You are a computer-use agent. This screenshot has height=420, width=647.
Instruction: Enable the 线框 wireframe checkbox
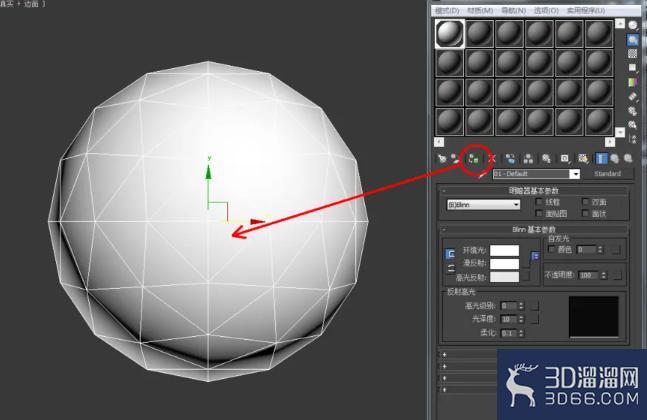point(539,202)
